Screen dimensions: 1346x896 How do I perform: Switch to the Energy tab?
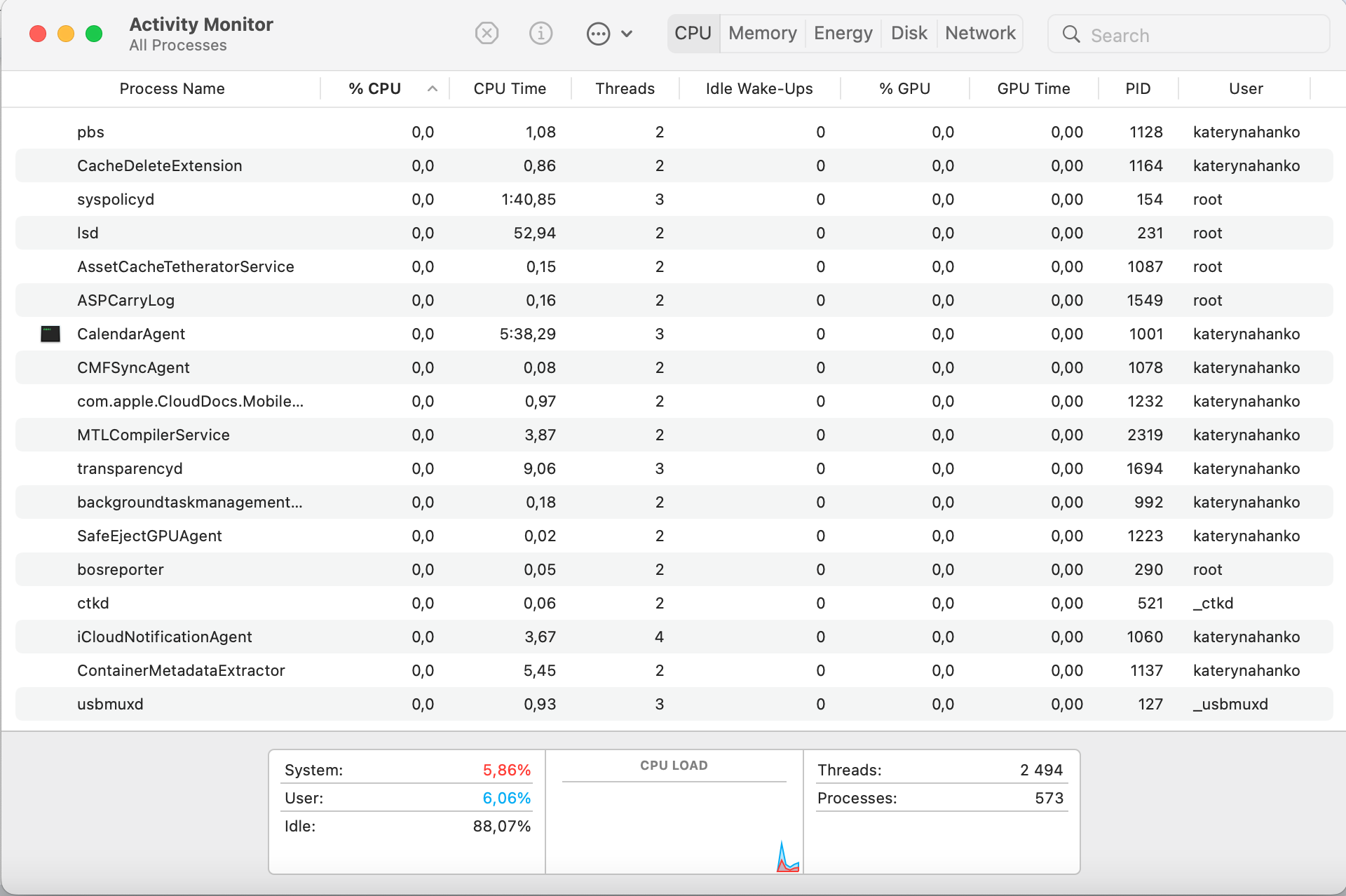point(843,33)
